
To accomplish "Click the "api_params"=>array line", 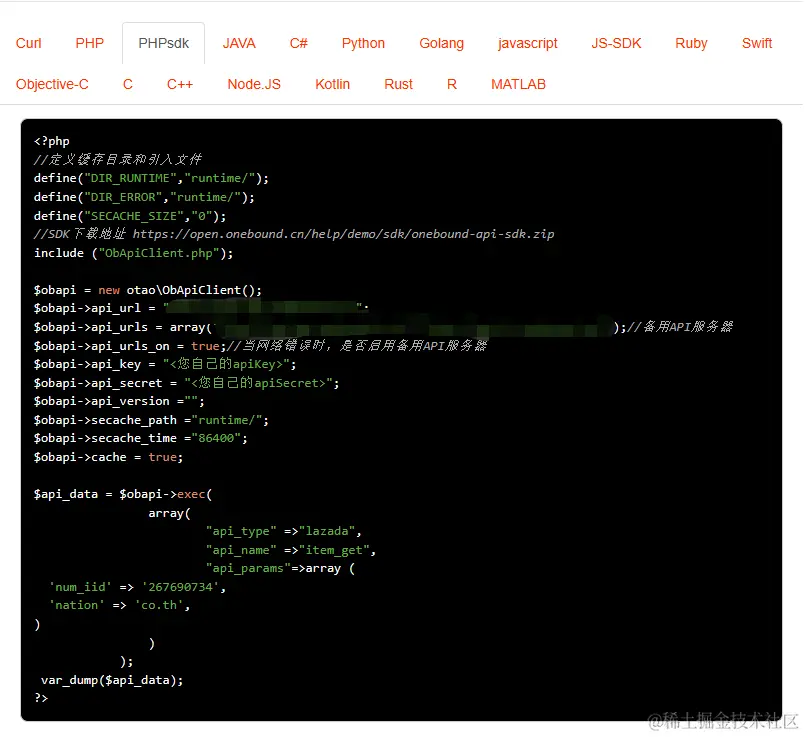I will click(280, 568).
